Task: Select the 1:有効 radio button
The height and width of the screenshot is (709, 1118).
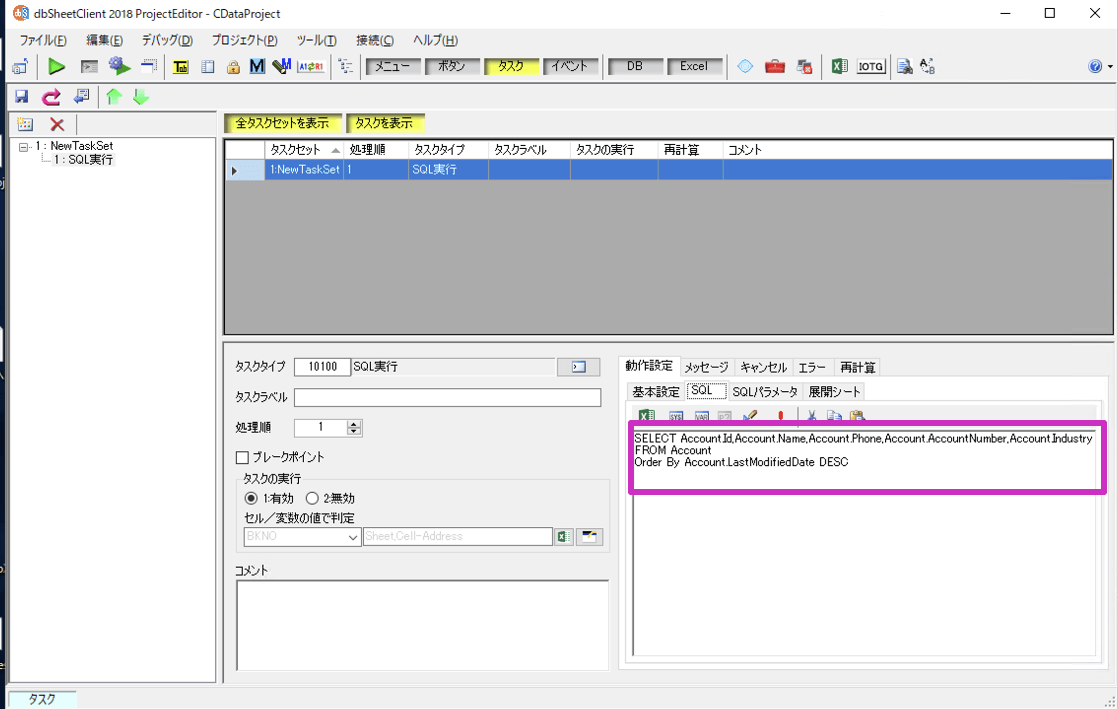Action: point(251,498)
